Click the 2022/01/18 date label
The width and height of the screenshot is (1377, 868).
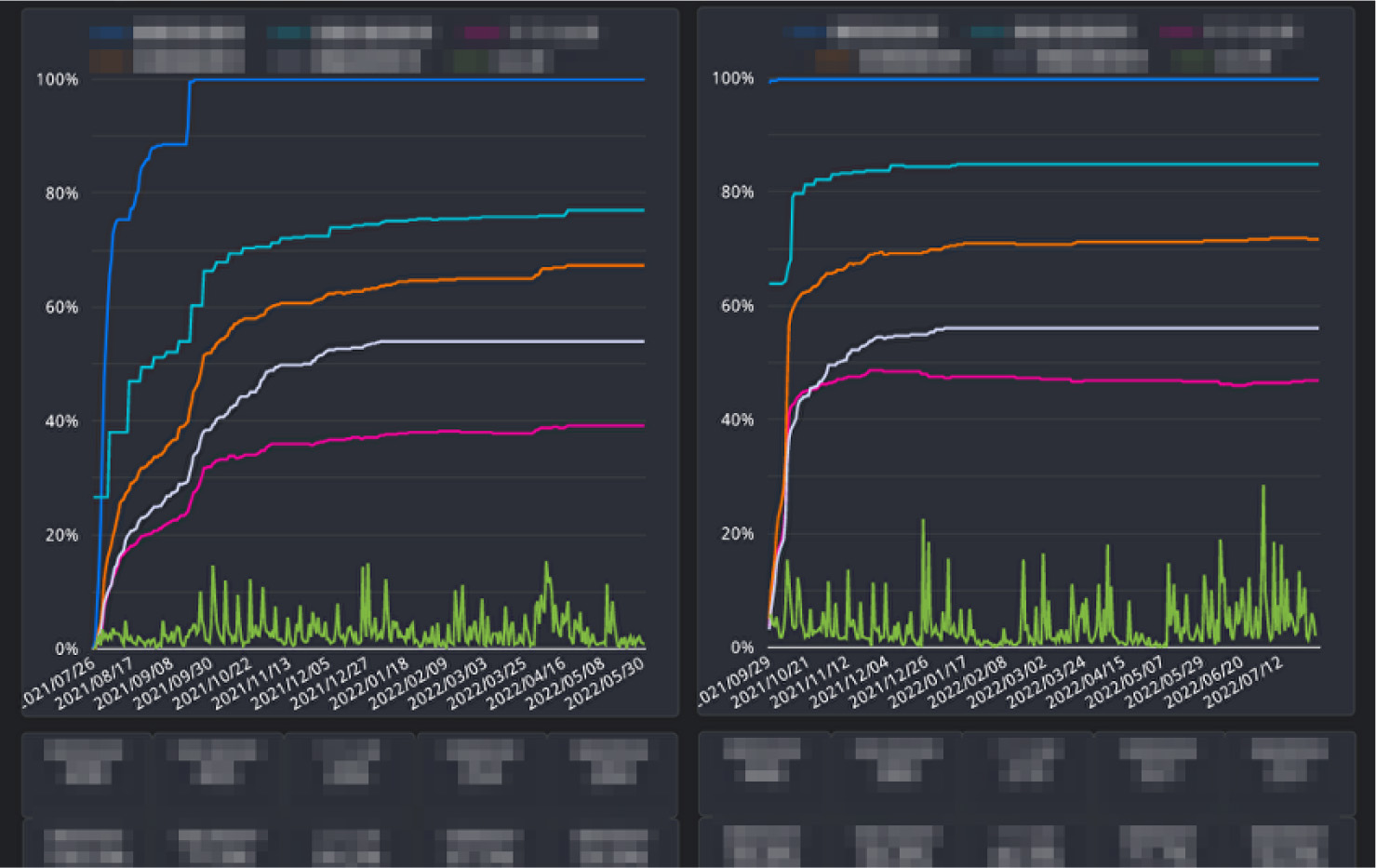tap(369, 685)
